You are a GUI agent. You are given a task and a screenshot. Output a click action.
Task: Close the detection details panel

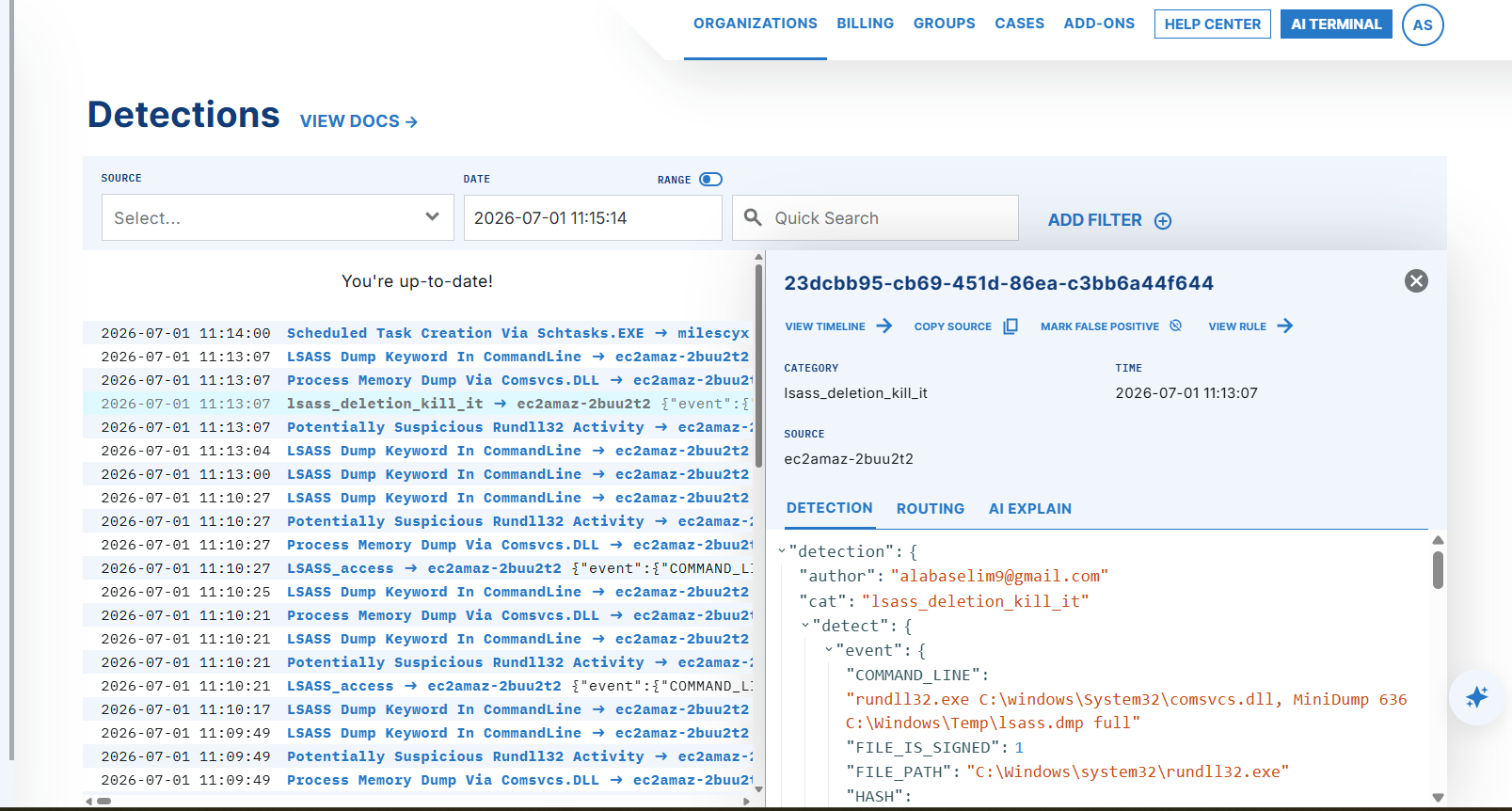[1416, 281]
